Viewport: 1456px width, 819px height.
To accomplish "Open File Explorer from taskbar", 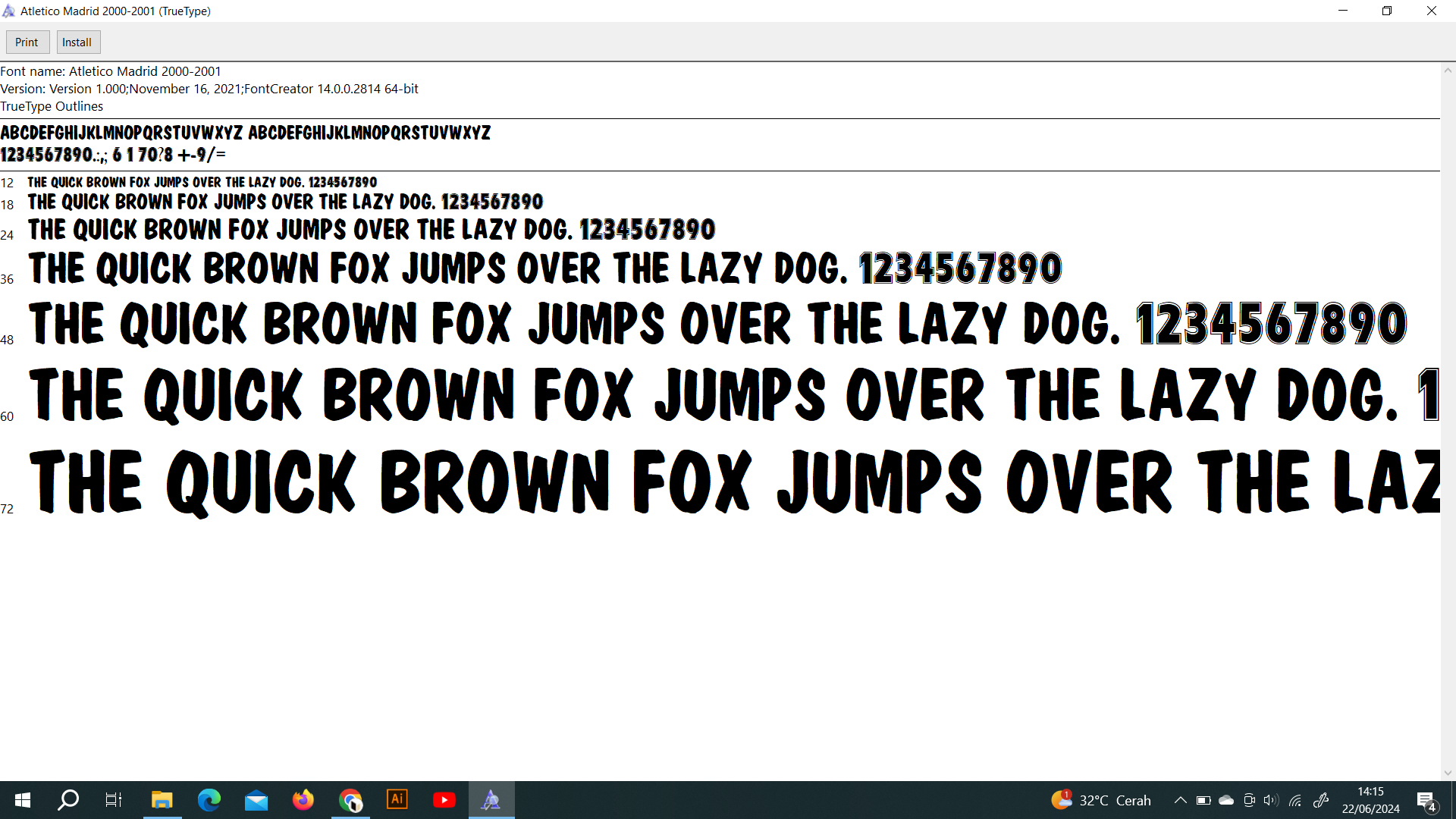I will [x=162, y=800].
